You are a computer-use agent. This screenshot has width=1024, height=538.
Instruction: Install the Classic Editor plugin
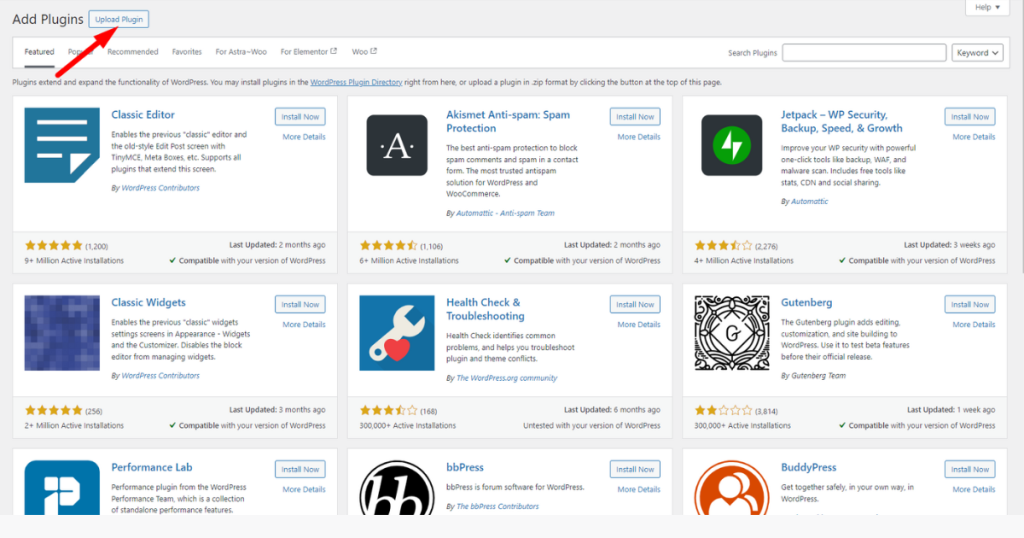(300, 117)
